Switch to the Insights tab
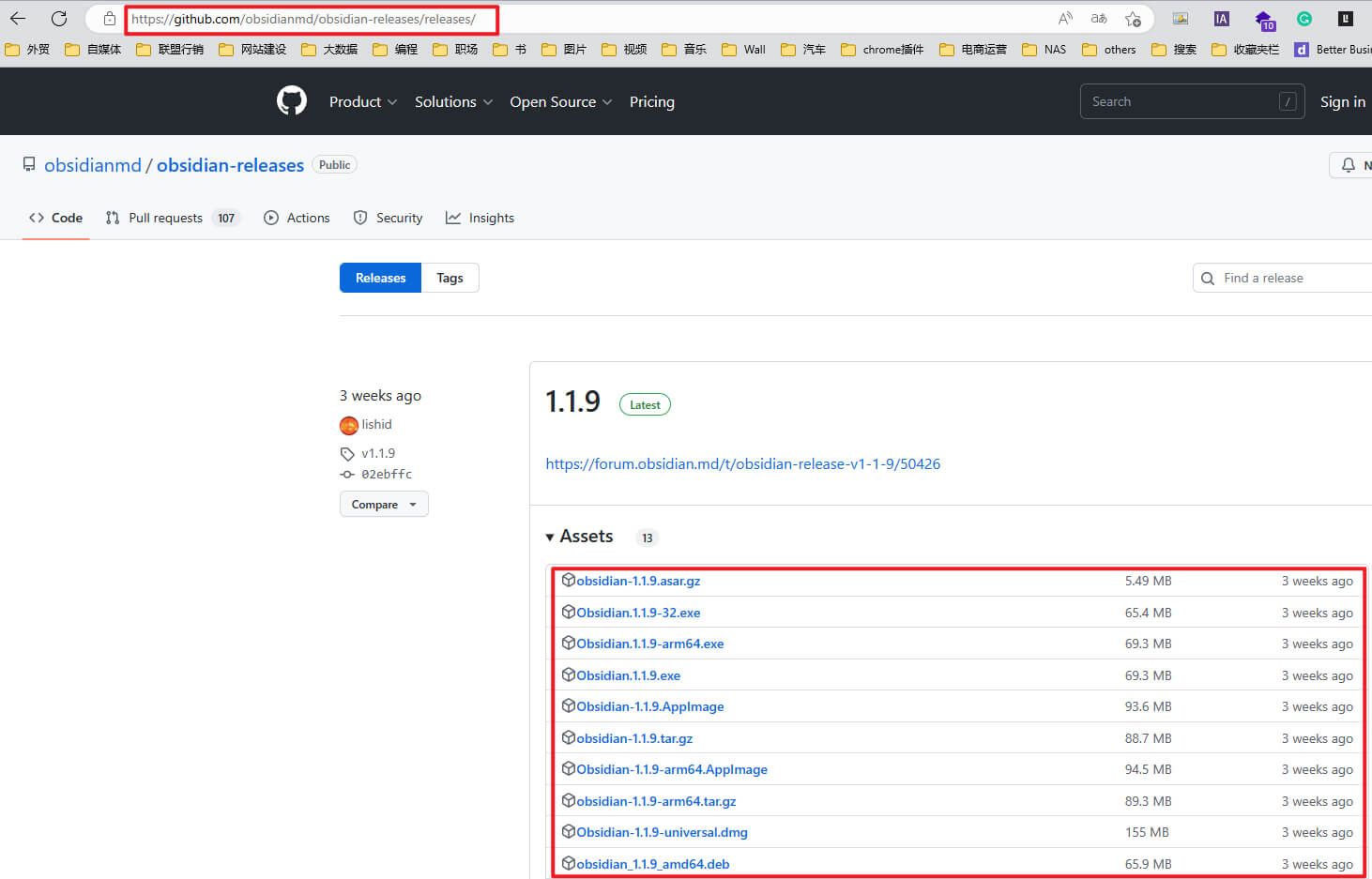The image size is (1372, 879). coord(480,218)
